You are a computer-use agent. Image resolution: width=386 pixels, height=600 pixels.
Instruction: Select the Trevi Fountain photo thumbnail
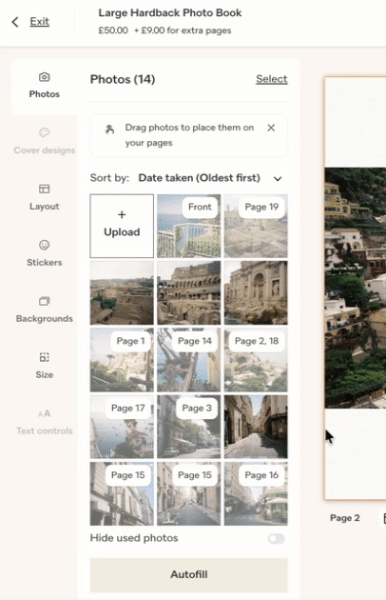(x=256, y=293)
